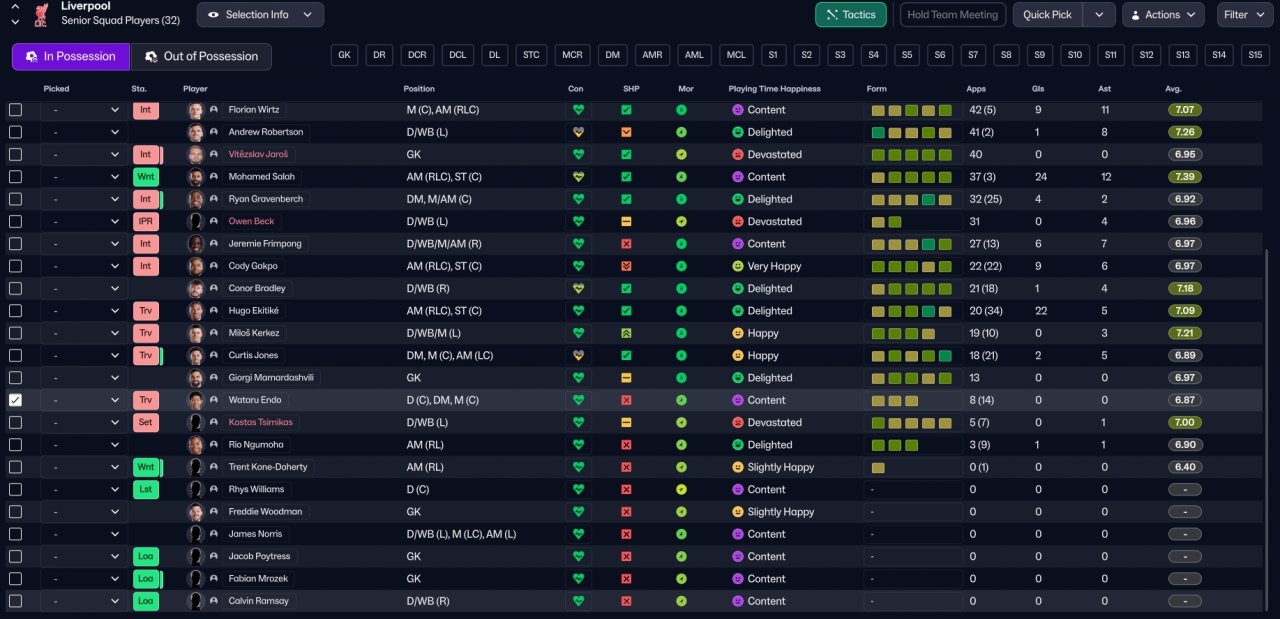Open Ryan Gravenberch's player name link

click(265, 199)
